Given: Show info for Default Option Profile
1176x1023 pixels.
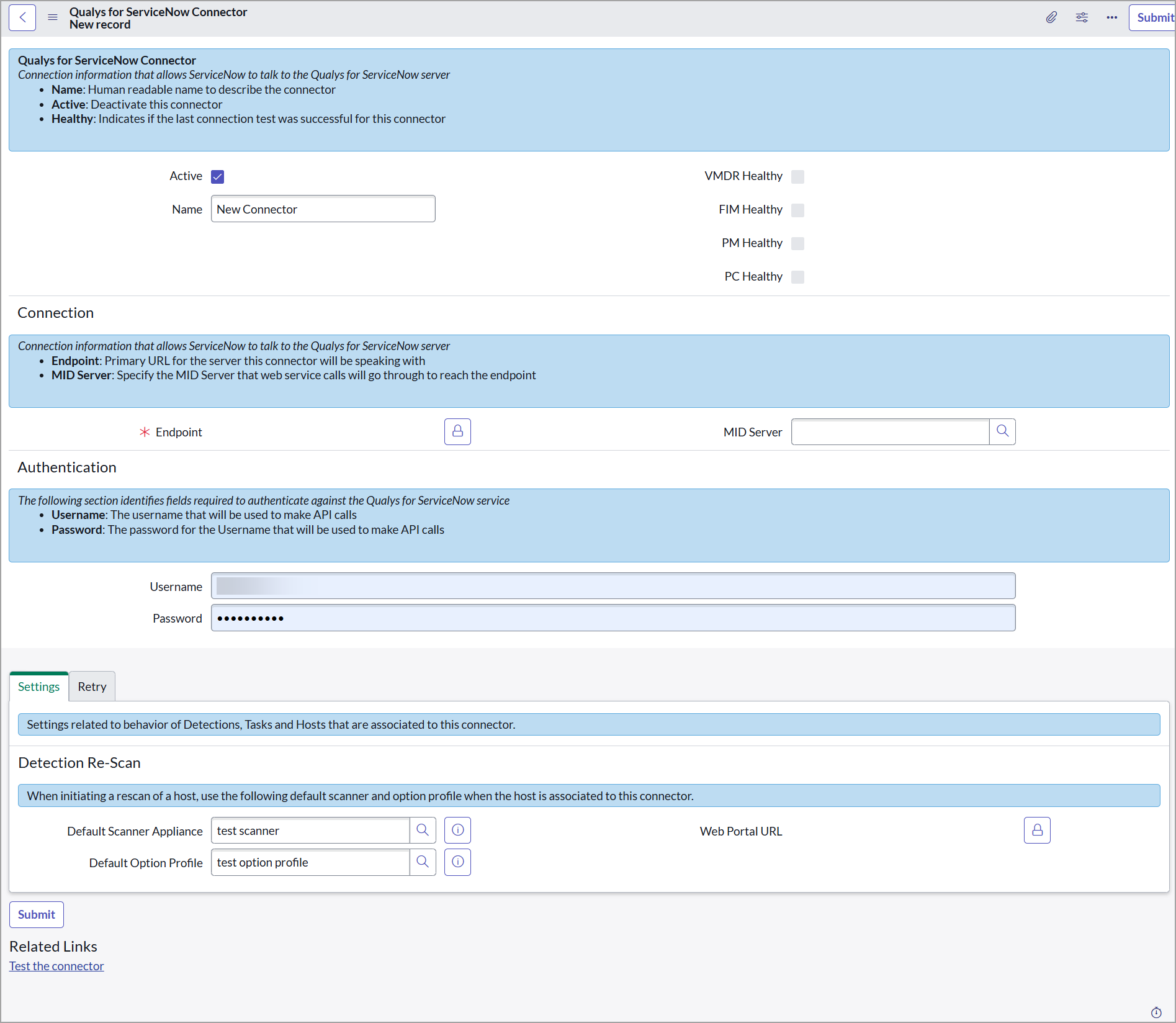Looking at the screenshot, I should coord(457,862).
